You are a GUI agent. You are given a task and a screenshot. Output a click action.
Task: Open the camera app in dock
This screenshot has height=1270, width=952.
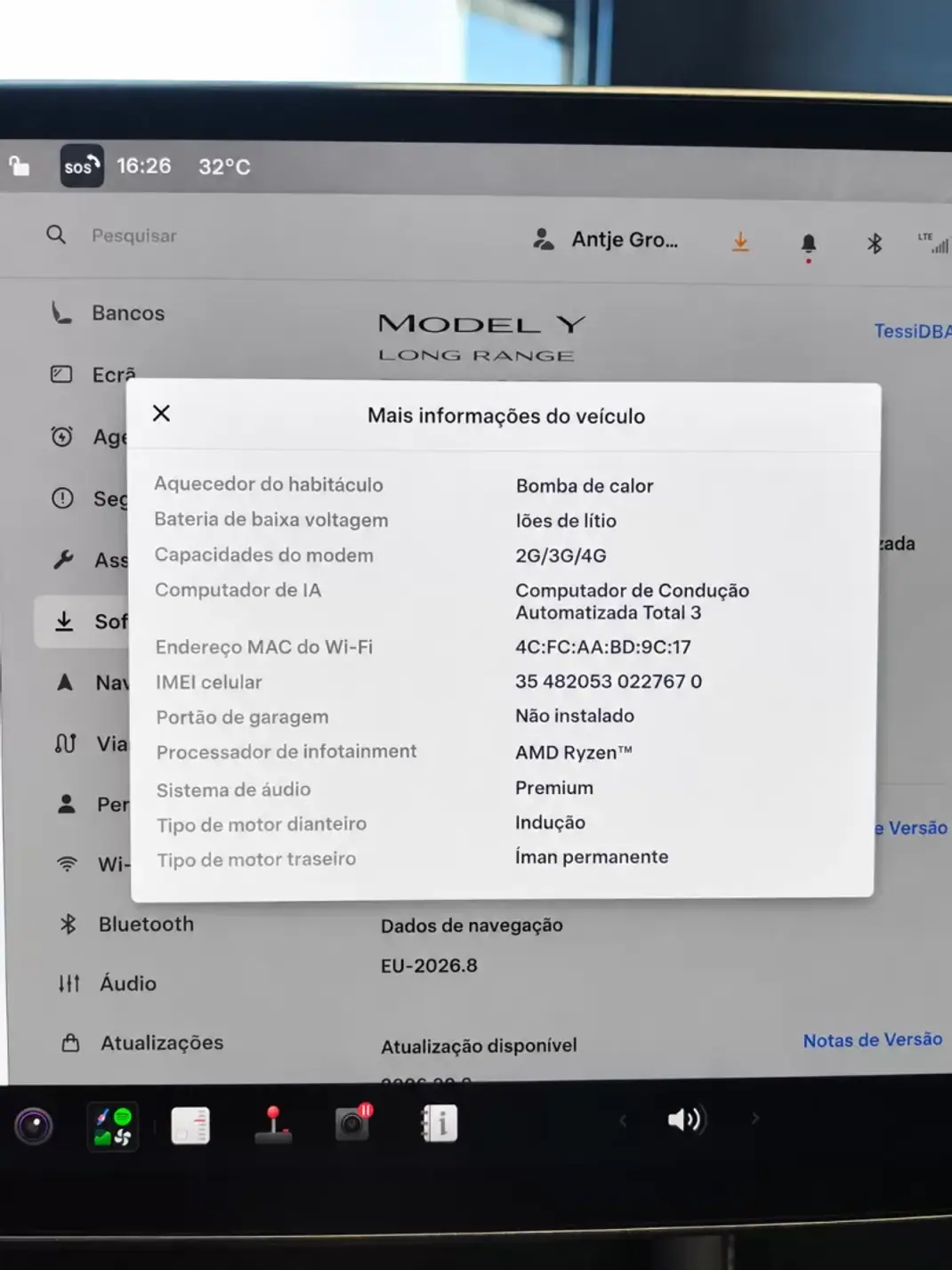tap(34, 1127)
